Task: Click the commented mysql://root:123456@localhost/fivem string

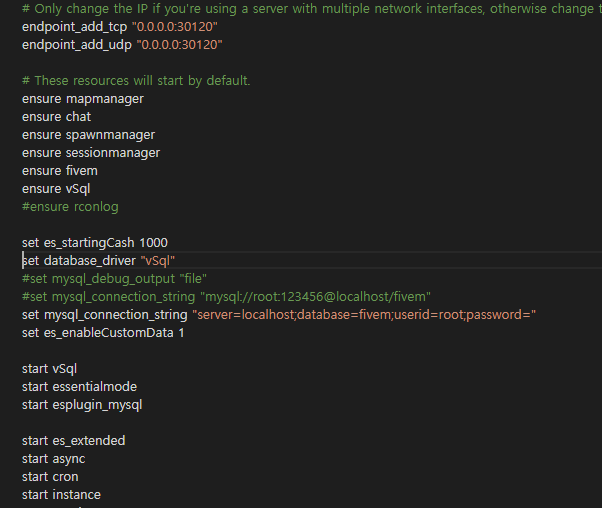Action: point(315,297)
